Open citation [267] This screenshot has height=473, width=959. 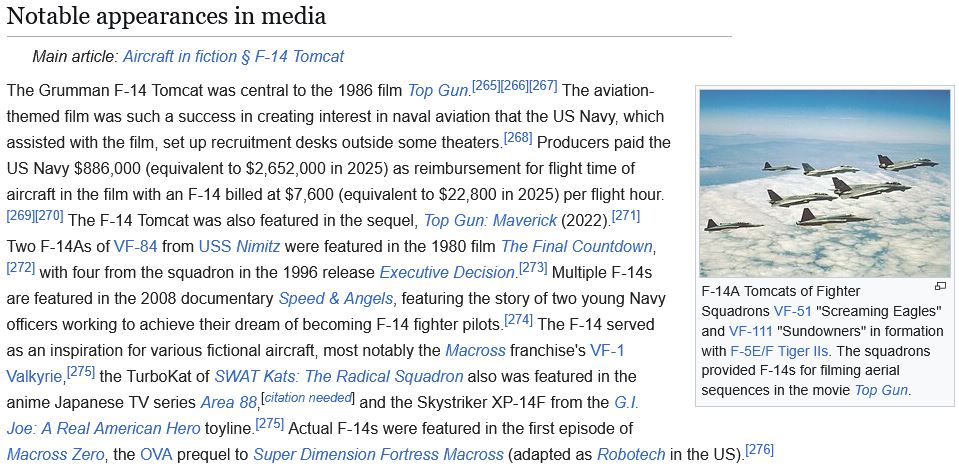543,86
